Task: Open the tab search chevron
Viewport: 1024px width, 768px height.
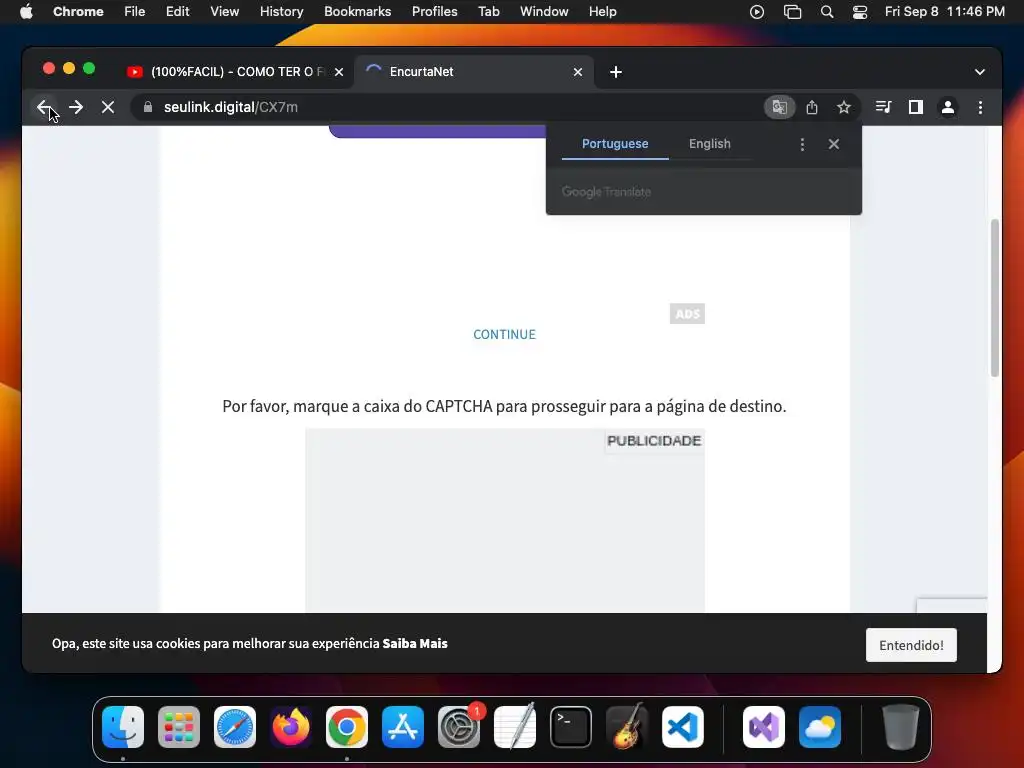Action: [x=980, y=72]
